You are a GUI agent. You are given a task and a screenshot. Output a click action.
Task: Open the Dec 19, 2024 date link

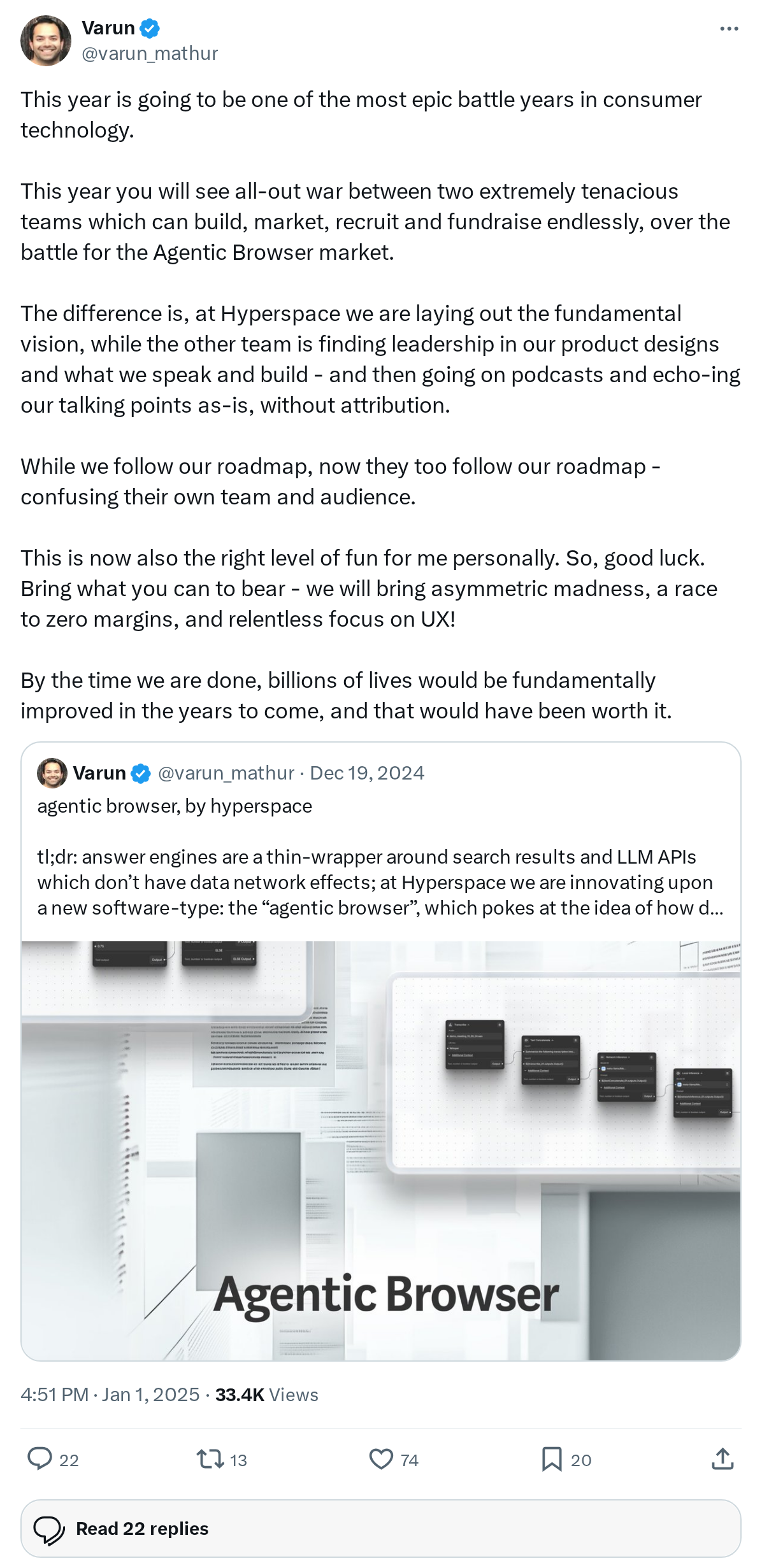pos(367,773)
